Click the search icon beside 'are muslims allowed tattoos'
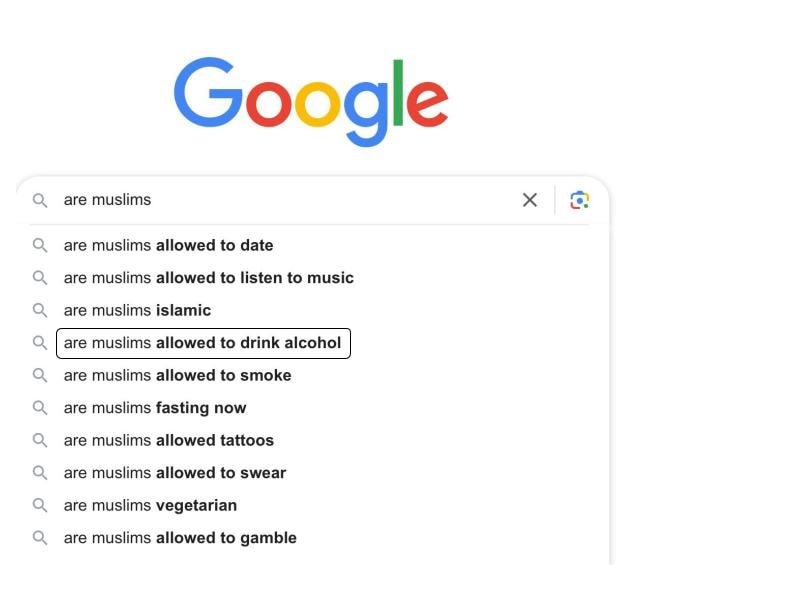The height and width of the screenshot is (600, 800). click(40, 440)
